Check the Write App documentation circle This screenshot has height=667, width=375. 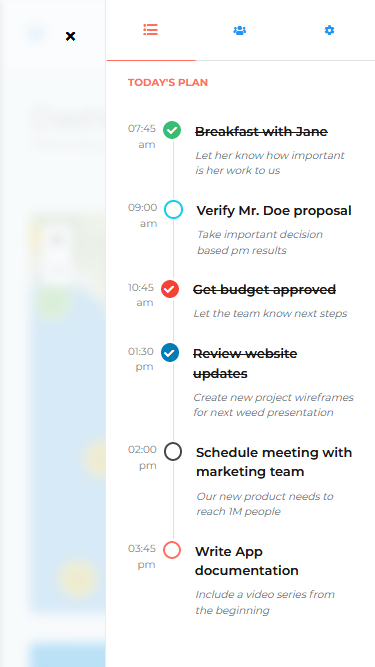point(172,550)
